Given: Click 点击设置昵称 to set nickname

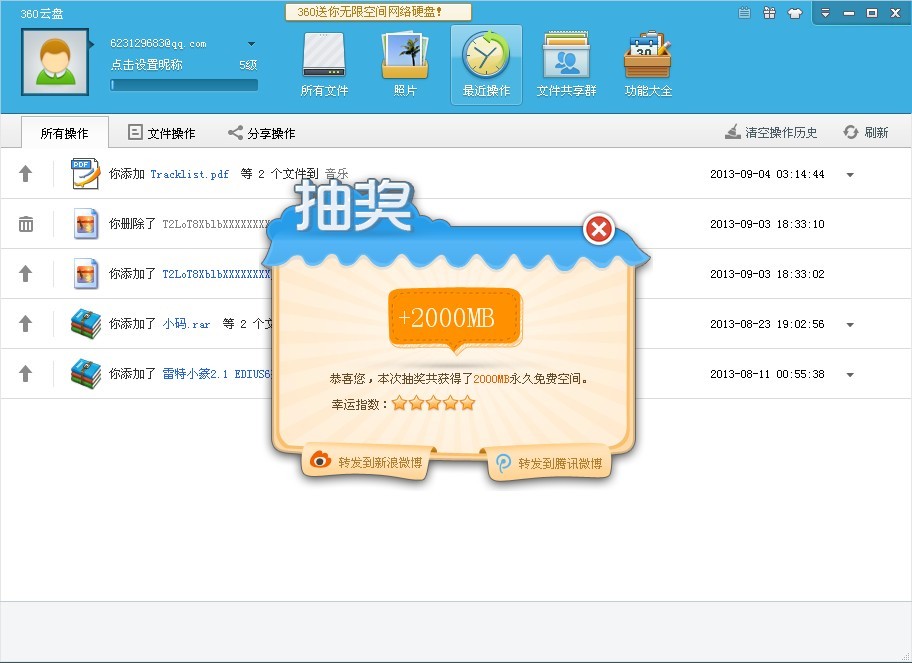Looking at the screenshot, I should pyautogui.click(x=146, y=65).
